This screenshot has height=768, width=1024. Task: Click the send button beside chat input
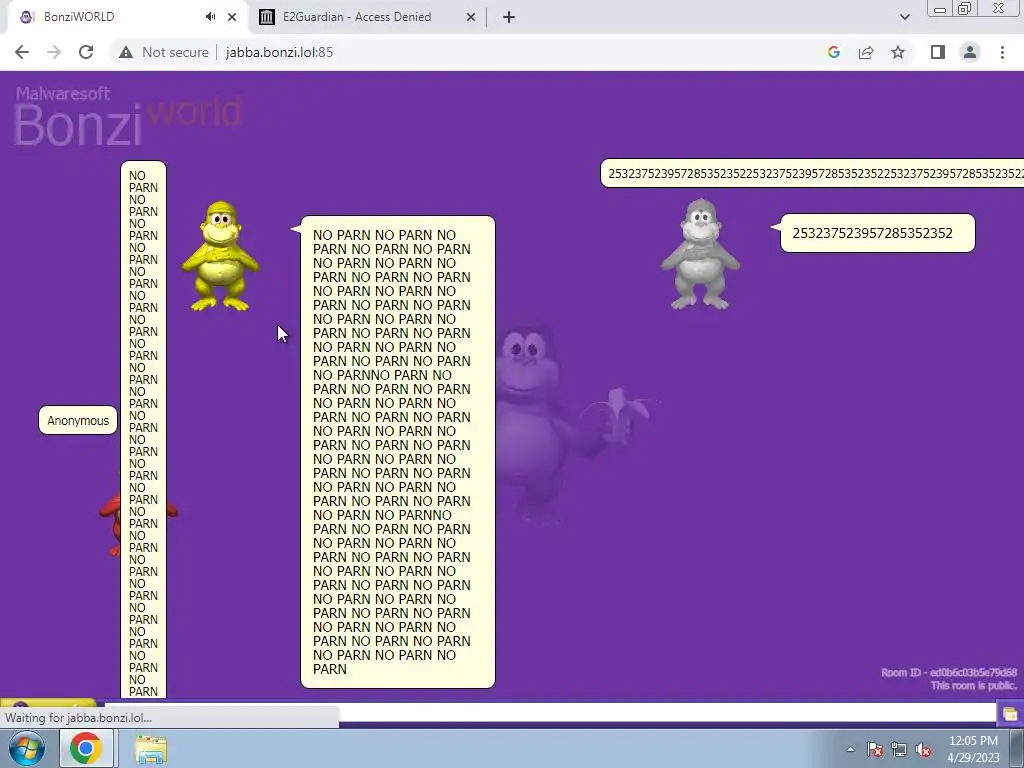[1010, 713]
